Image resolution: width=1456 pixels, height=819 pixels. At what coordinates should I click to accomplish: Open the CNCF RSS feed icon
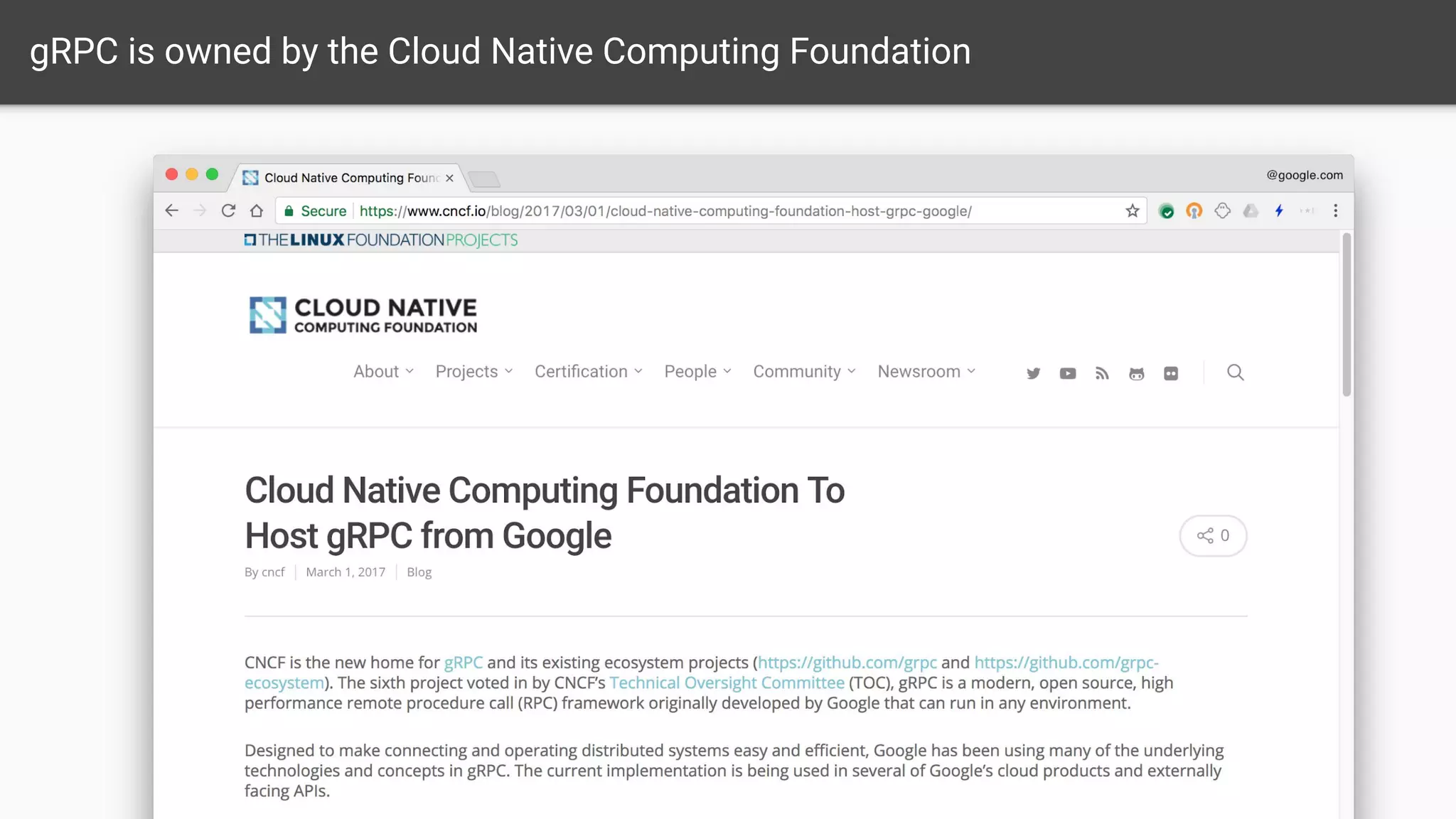[1102, 373]
